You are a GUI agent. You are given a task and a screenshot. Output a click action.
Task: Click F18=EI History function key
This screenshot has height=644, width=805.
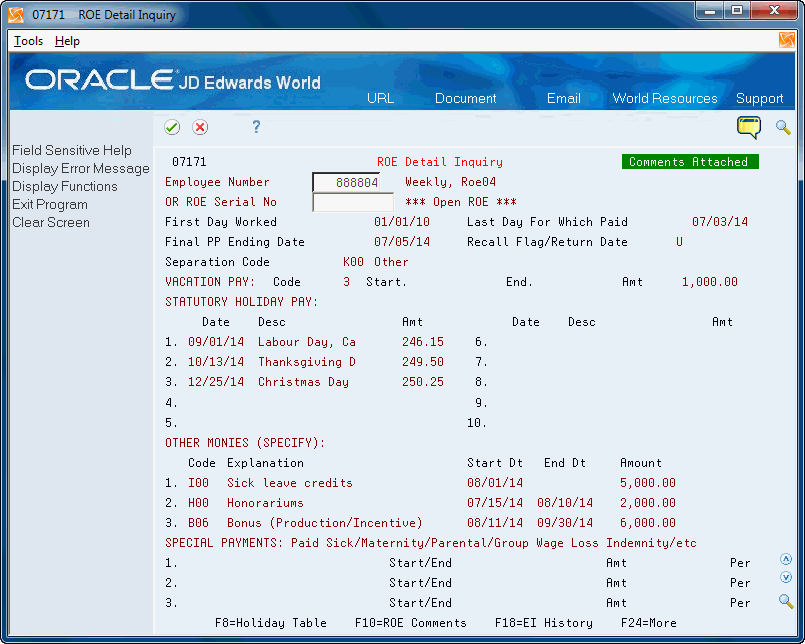click(x=544, y=623)
